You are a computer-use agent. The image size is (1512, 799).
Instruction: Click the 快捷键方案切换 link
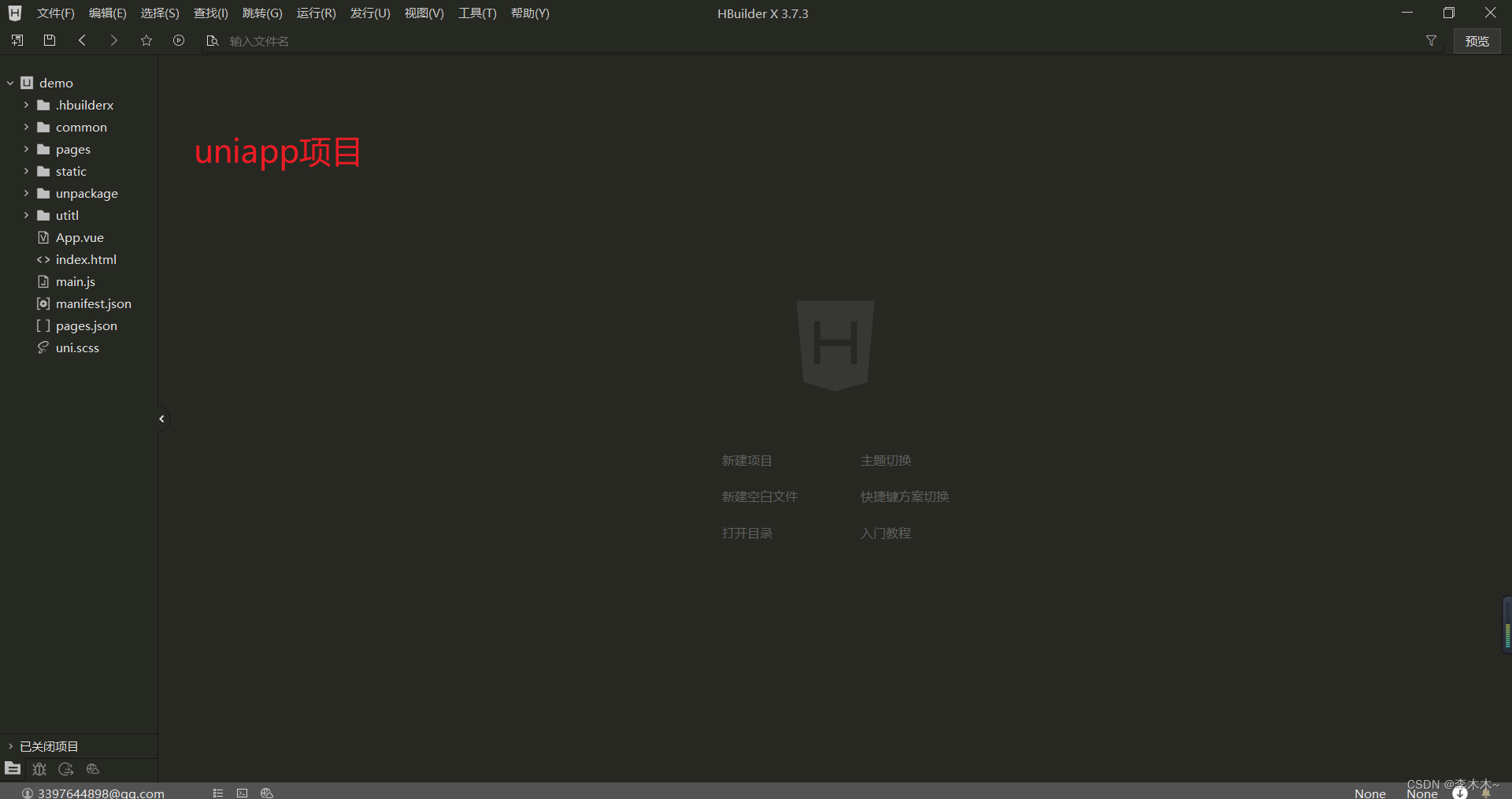pos(904,496)
